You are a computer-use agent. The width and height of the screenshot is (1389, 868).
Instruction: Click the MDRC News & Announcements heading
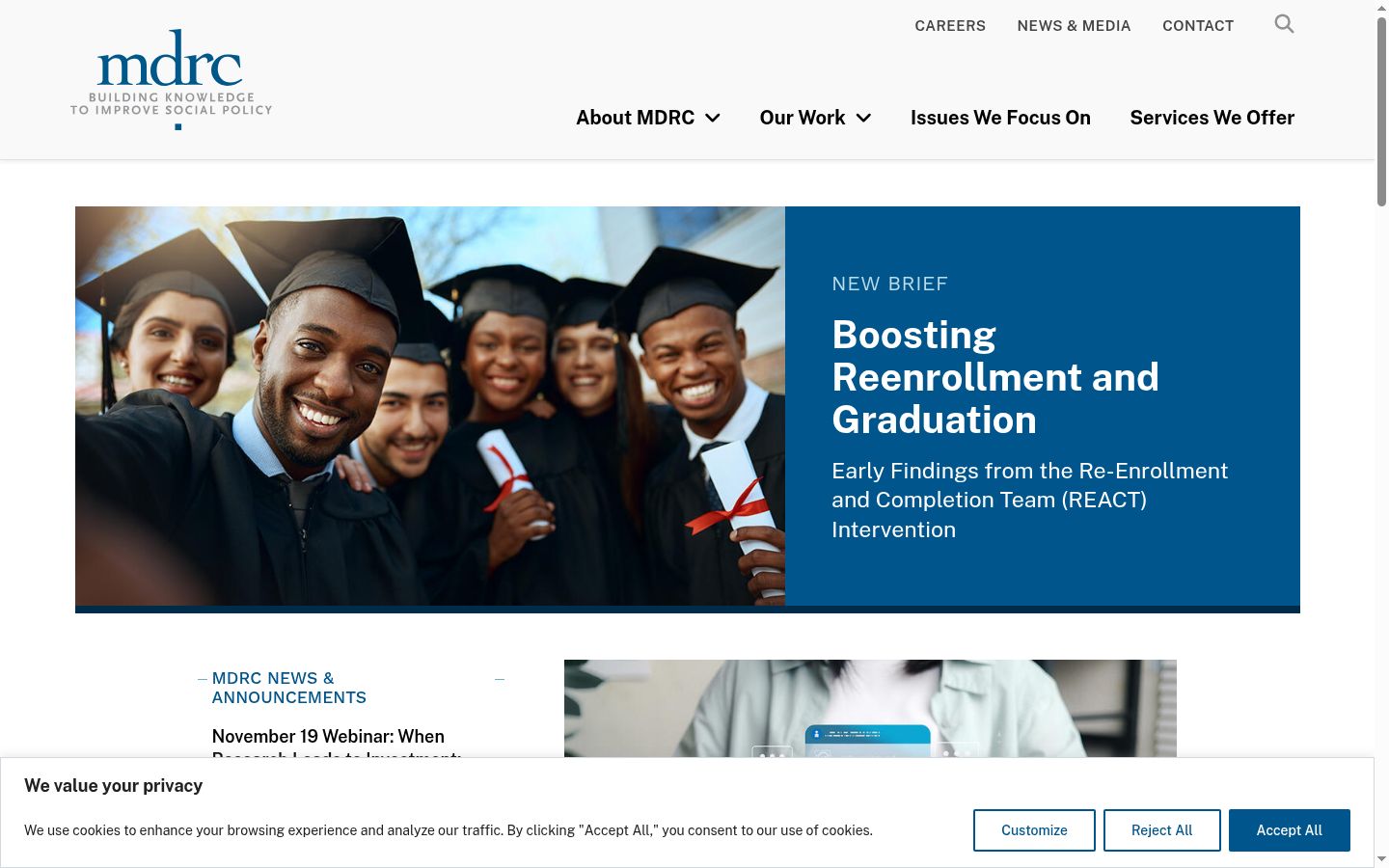pyautogui.click(x=289, y=688)
